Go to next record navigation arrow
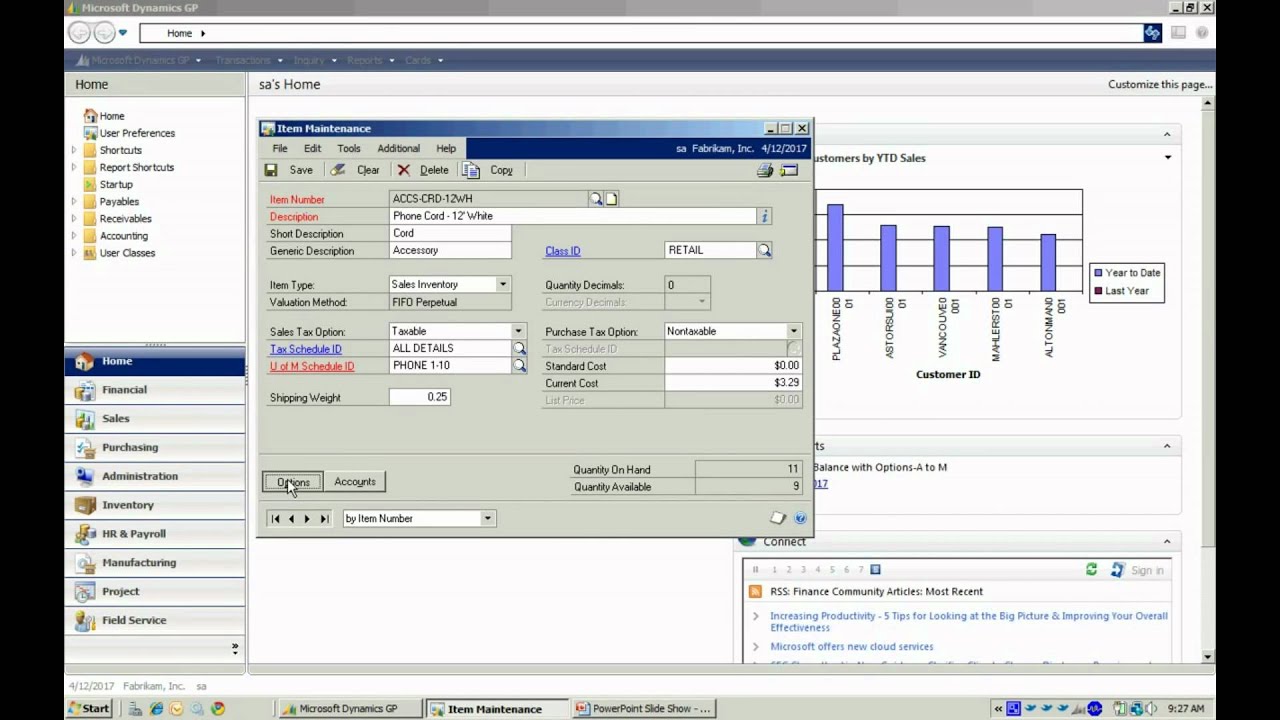This screenshot has height=720, width=1280. [x=307, y=518]
